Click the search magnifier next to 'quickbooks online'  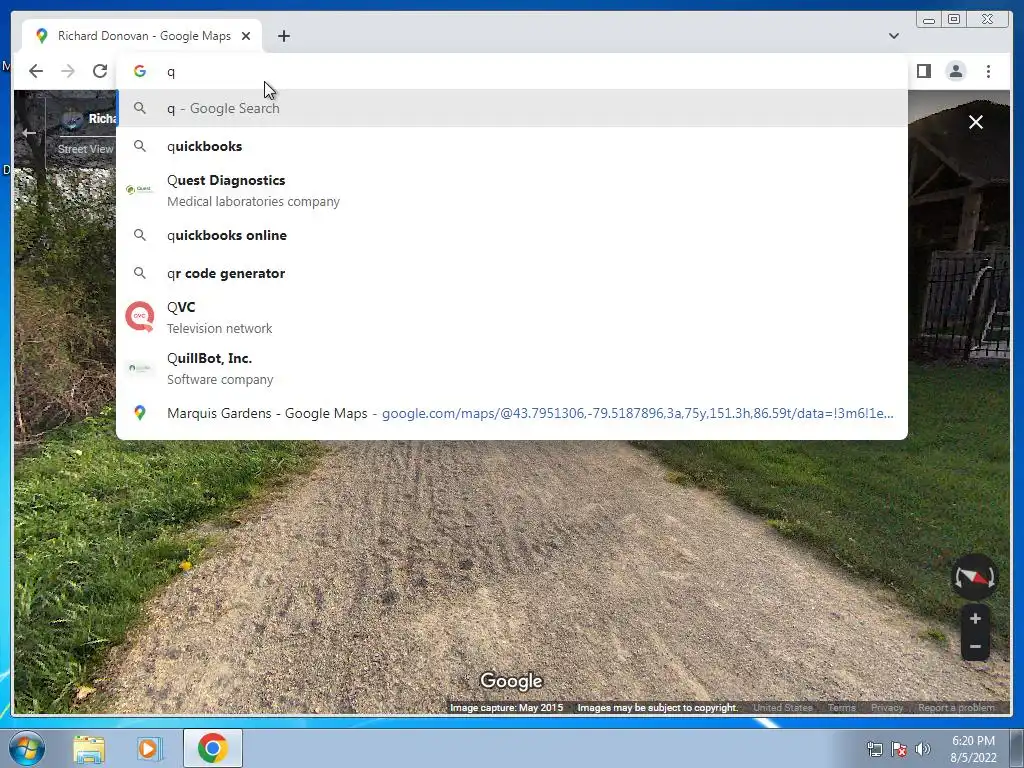click(x=140, y=235)
